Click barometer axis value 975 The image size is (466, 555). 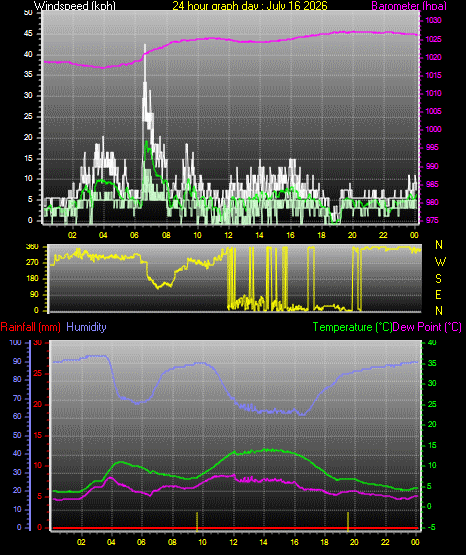[431, 220]
